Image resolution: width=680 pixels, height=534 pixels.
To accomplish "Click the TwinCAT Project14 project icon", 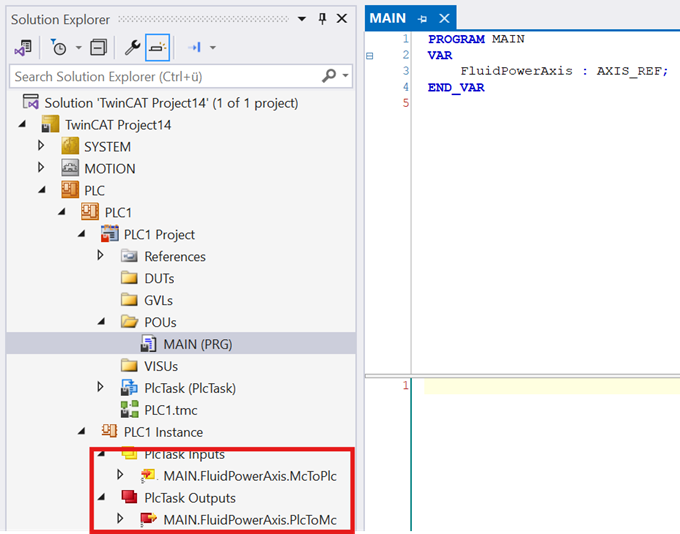I will pyautogui.click(x=50, y=124).
